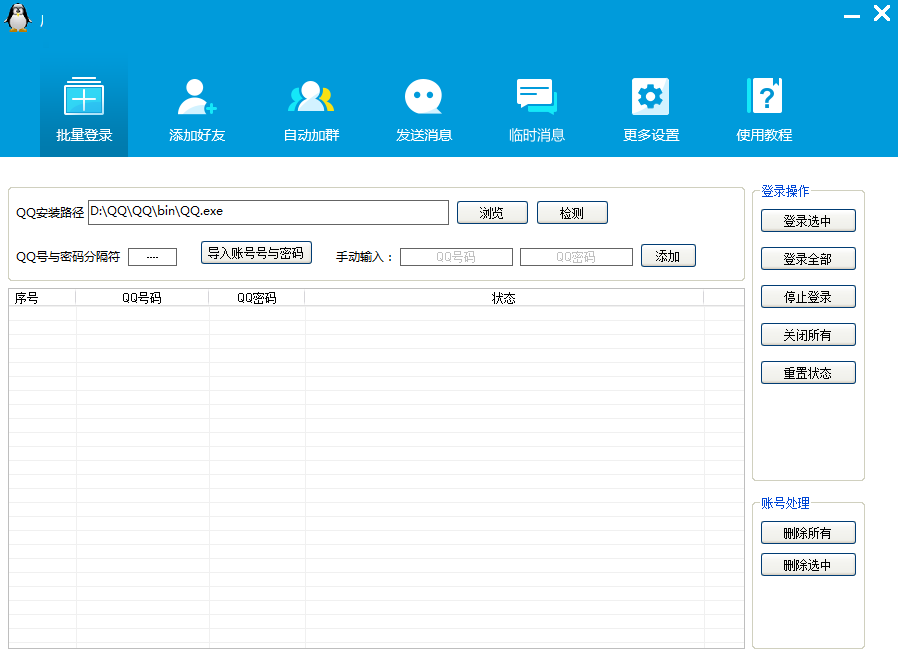The height and width of the screenshot is (664, 898).
Task: Click the 检测 detect button
Action: pyautogui.click(x=572, y=213)
